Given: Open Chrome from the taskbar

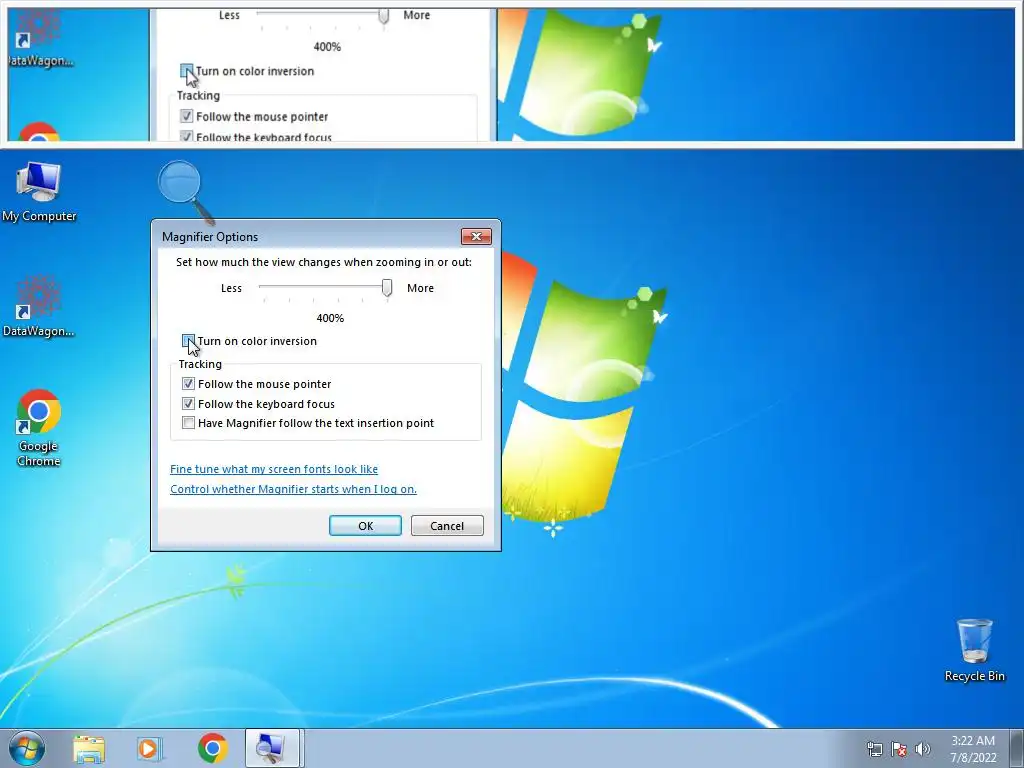Looking at the screenshot, I should pyautogui.click(x=212, y=748).
